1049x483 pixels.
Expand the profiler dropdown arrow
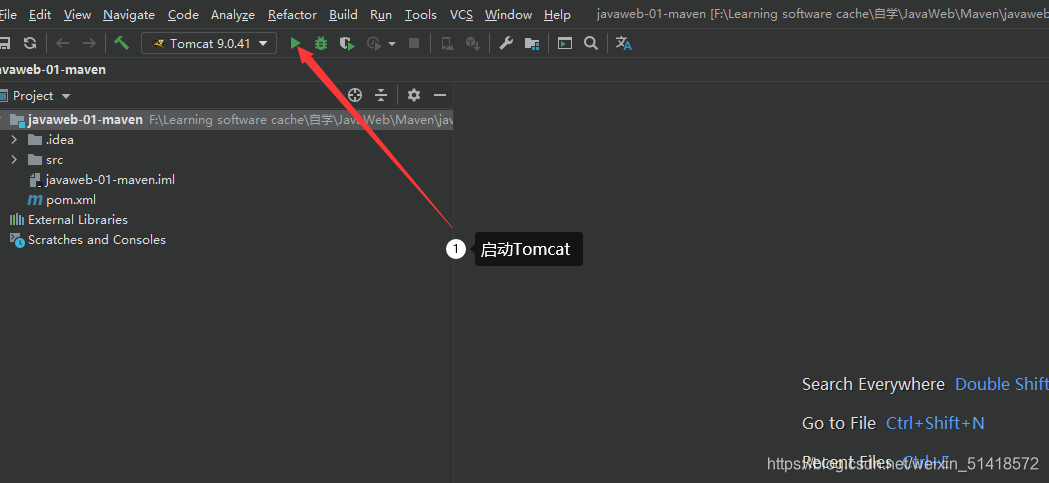tap(392, 44)
